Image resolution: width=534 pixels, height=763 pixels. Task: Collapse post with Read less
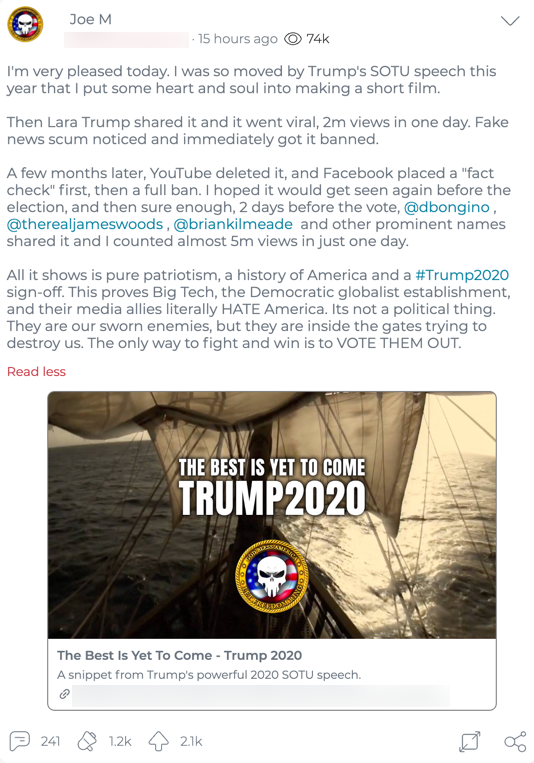tap(36, 372)
